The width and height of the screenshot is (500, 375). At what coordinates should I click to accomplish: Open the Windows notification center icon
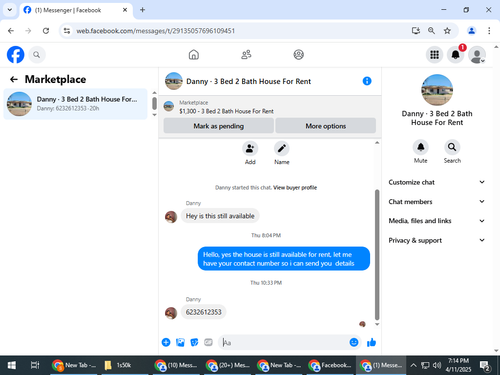[x=484, y=366]
